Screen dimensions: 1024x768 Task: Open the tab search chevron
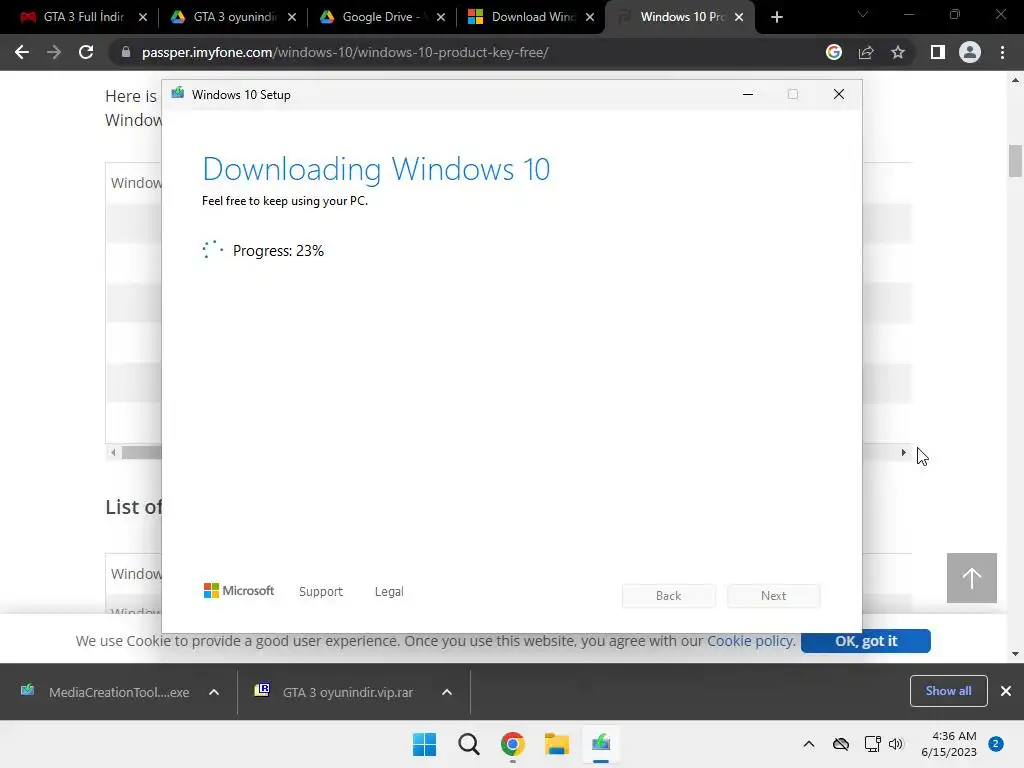point(863,14)
